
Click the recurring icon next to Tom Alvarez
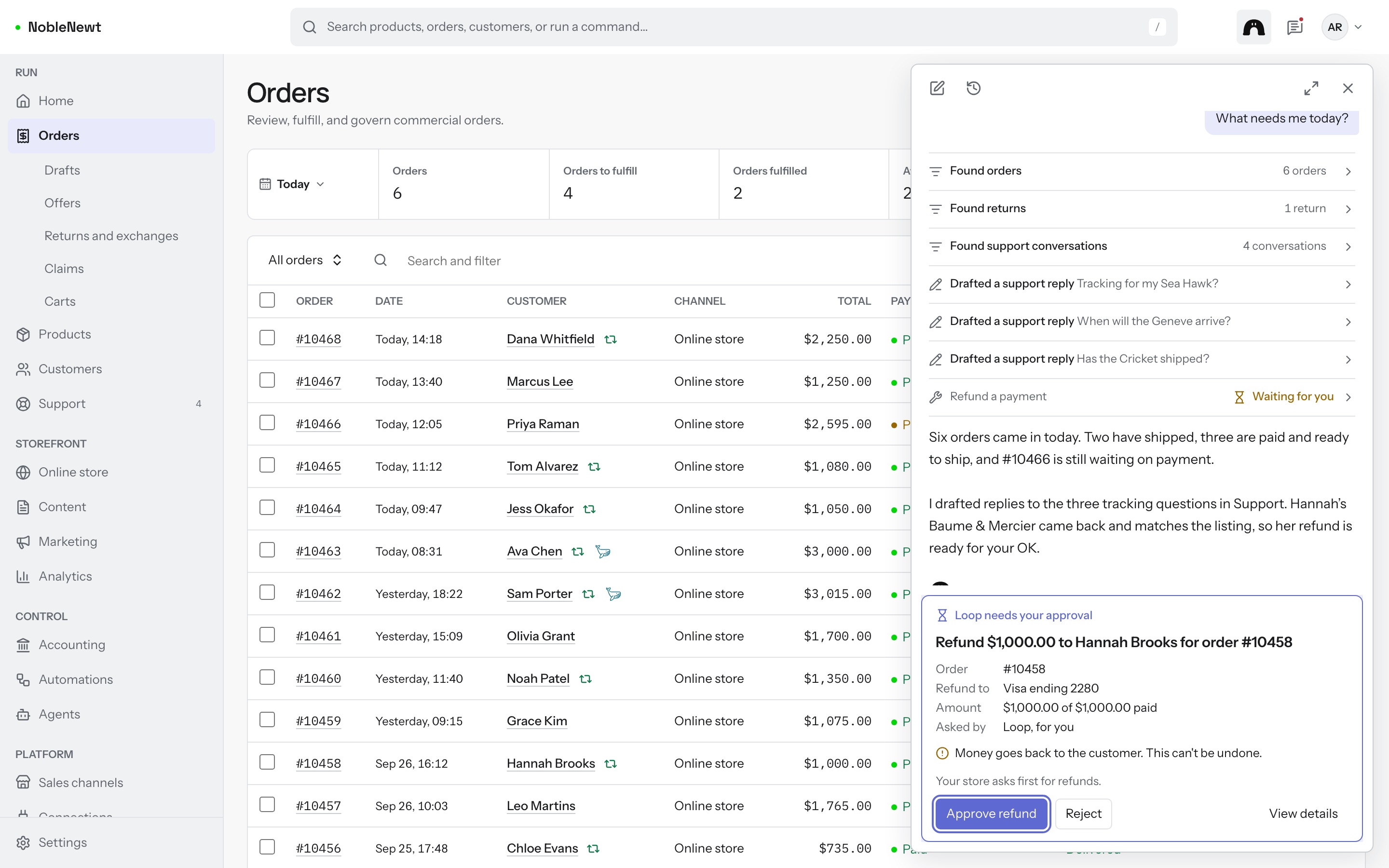click(594, 467)
